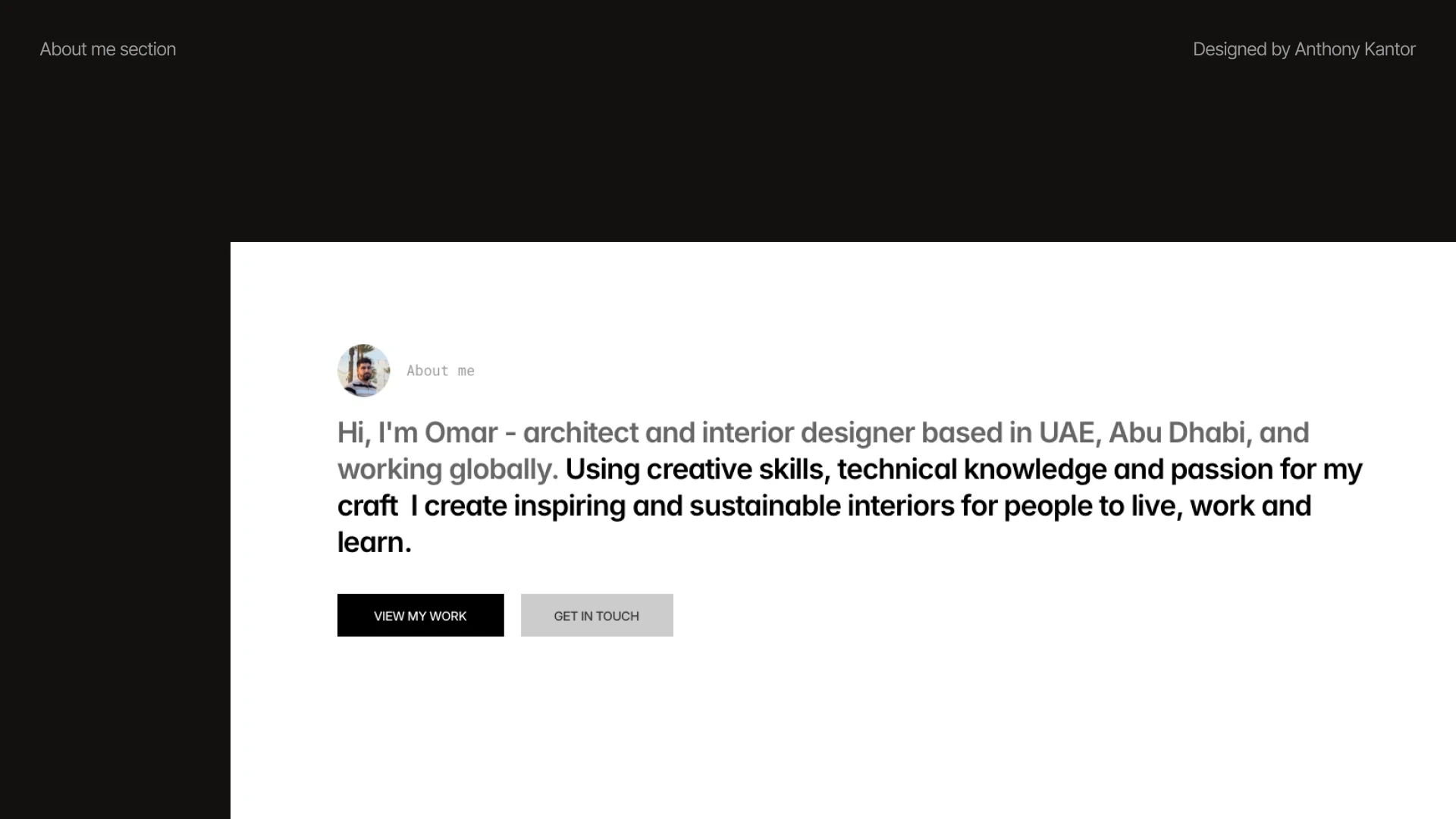The image size is (1456, 819).
Task: Click the "Designed by Anthony Kantor" credit
Action: point(1304,49)
